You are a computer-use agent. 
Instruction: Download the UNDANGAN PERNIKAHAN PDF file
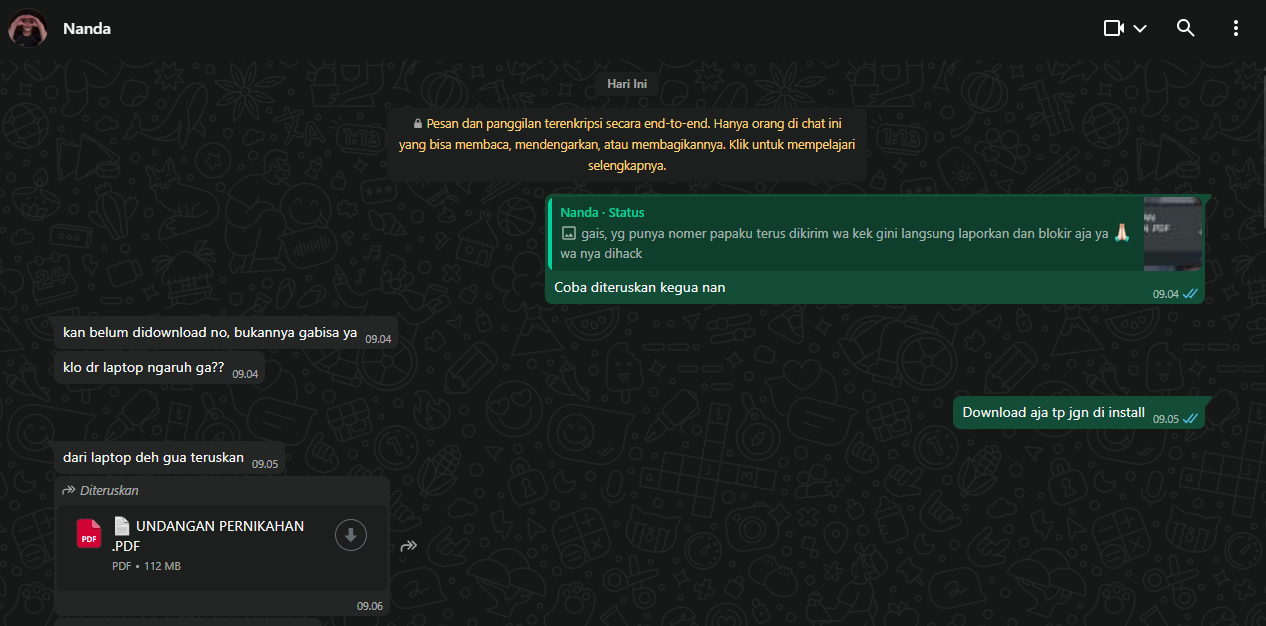coord(350,536)
